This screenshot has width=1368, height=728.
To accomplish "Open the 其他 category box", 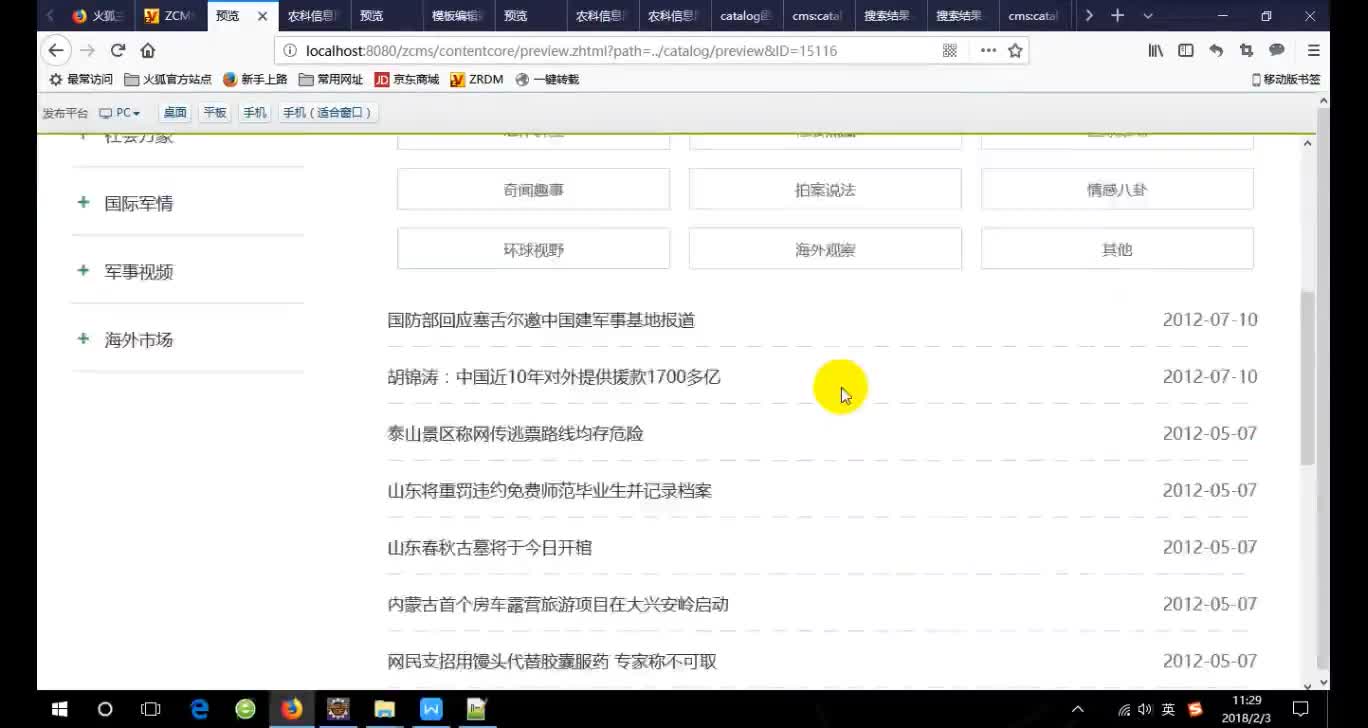I will (1117, 249).
